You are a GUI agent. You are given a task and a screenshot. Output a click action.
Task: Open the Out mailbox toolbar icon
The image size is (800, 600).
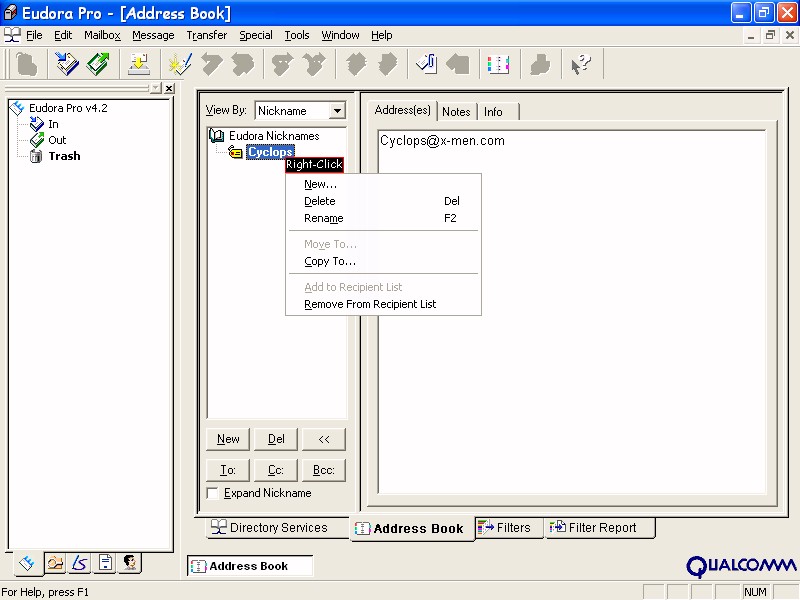tap(98, 65)
